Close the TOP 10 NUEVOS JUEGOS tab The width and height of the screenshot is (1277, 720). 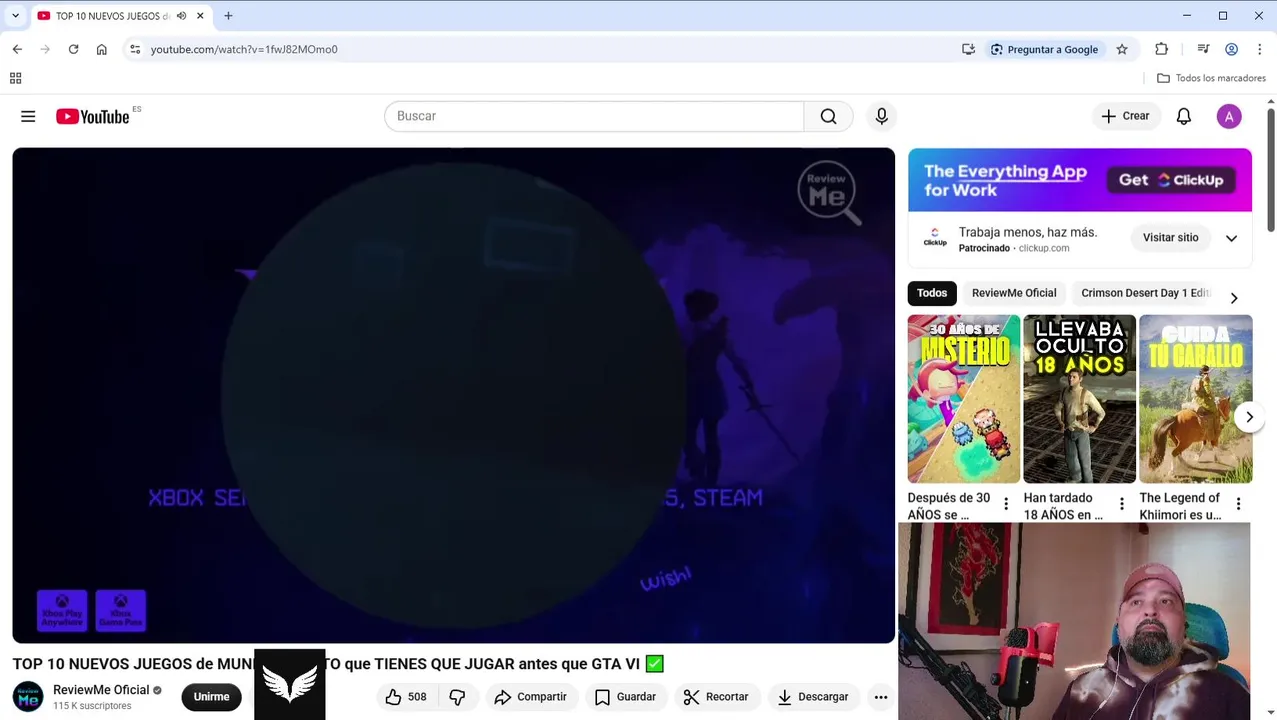[x=200, y=16]
